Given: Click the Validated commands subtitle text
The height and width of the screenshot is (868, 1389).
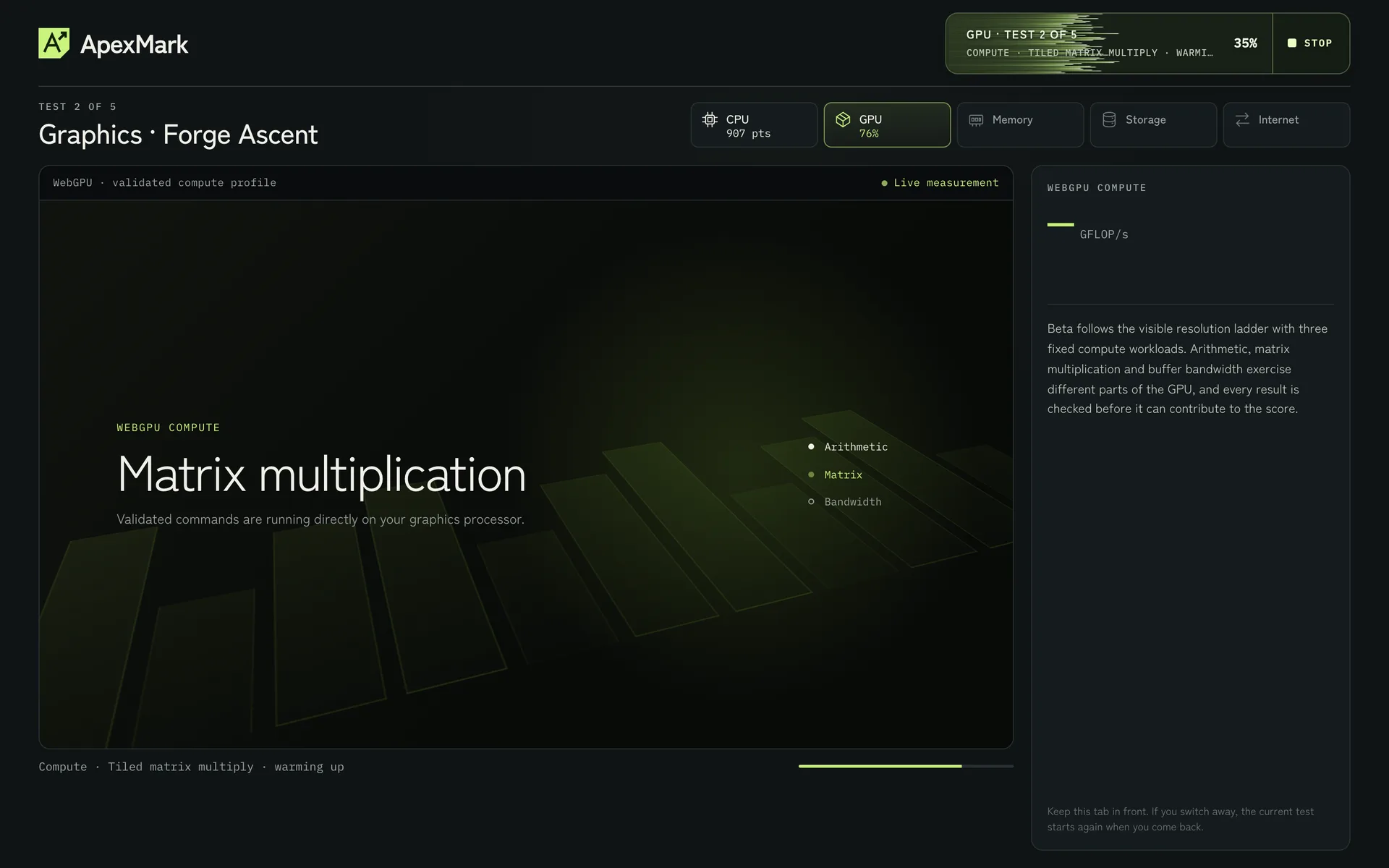Looking at the screenshot, I should (x=320, y=519).
